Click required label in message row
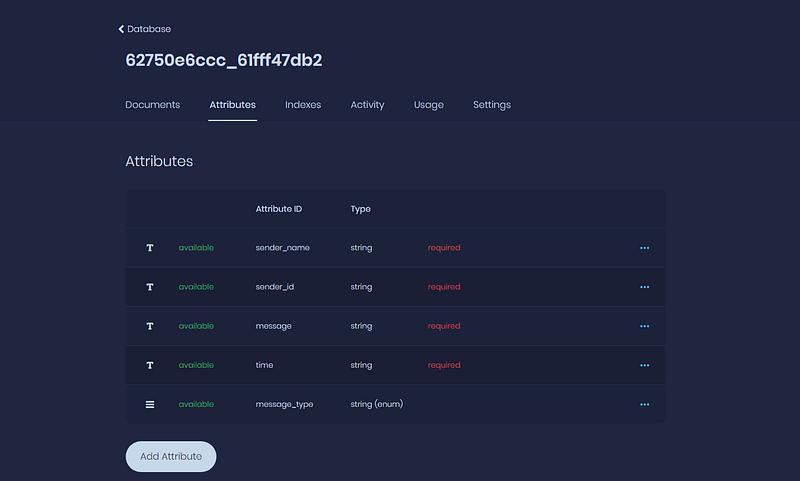 point(444,326)
